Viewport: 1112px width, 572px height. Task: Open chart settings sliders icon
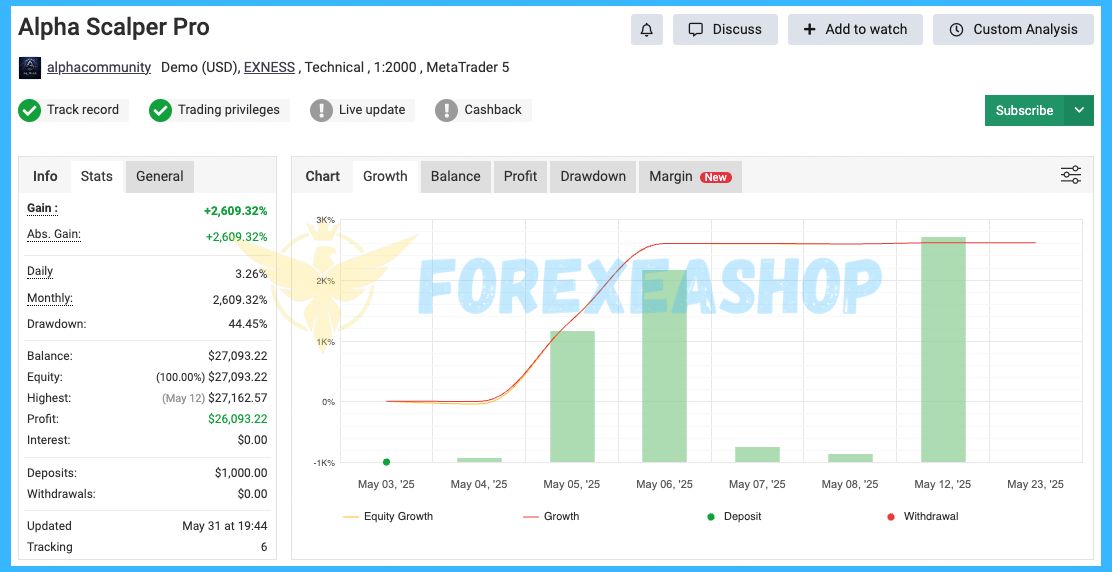tap(1070, 176)
